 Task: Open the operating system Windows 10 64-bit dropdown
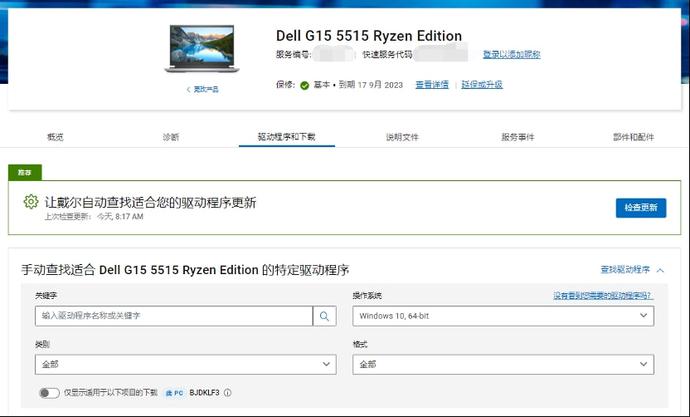503,316
